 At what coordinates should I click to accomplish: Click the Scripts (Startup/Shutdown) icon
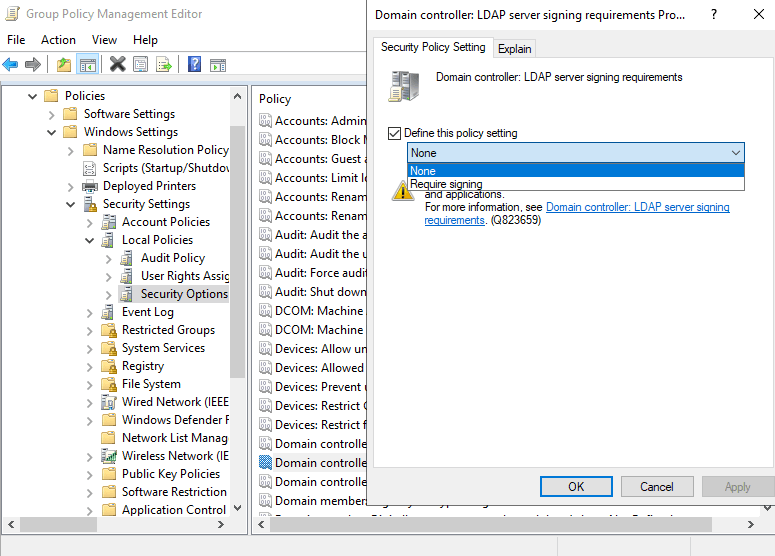click(89, 169)
